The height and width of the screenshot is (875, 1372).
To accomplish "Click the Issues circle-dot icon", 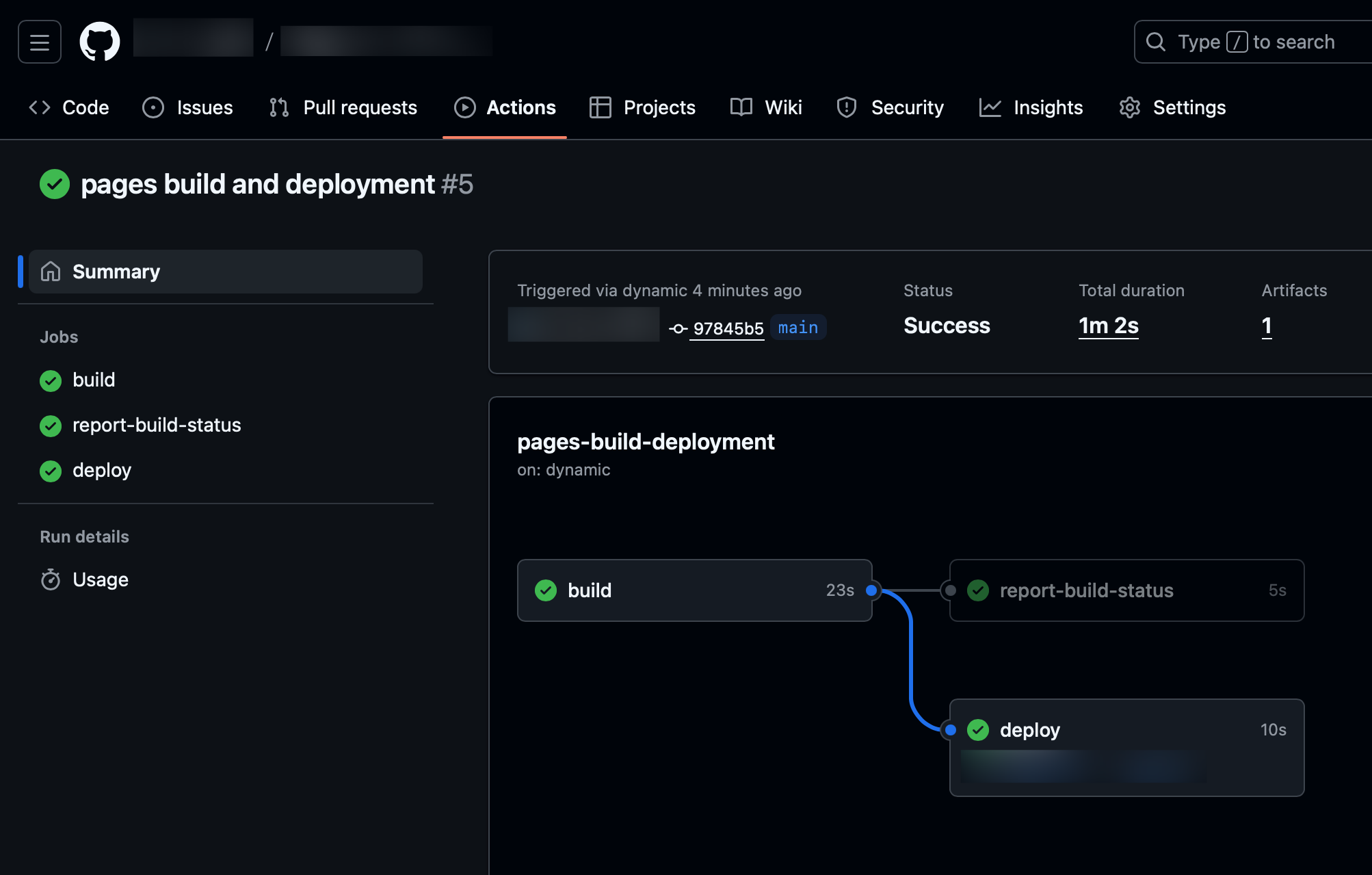I will point(153,107).
